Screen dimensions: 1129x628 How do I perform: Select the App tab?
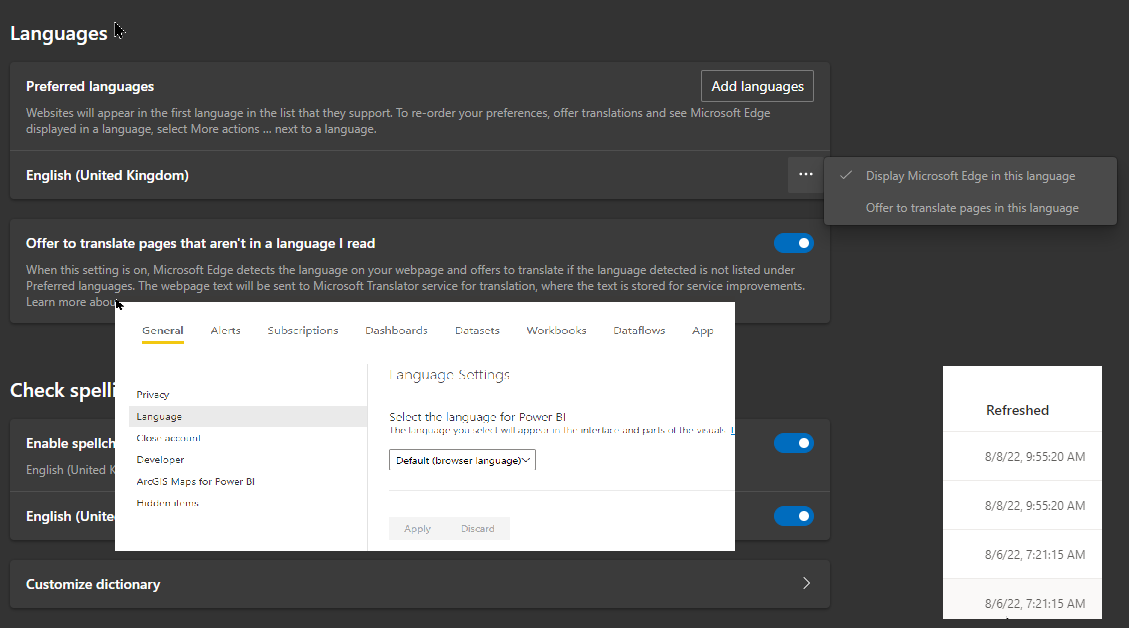click(x=702, y=331)
